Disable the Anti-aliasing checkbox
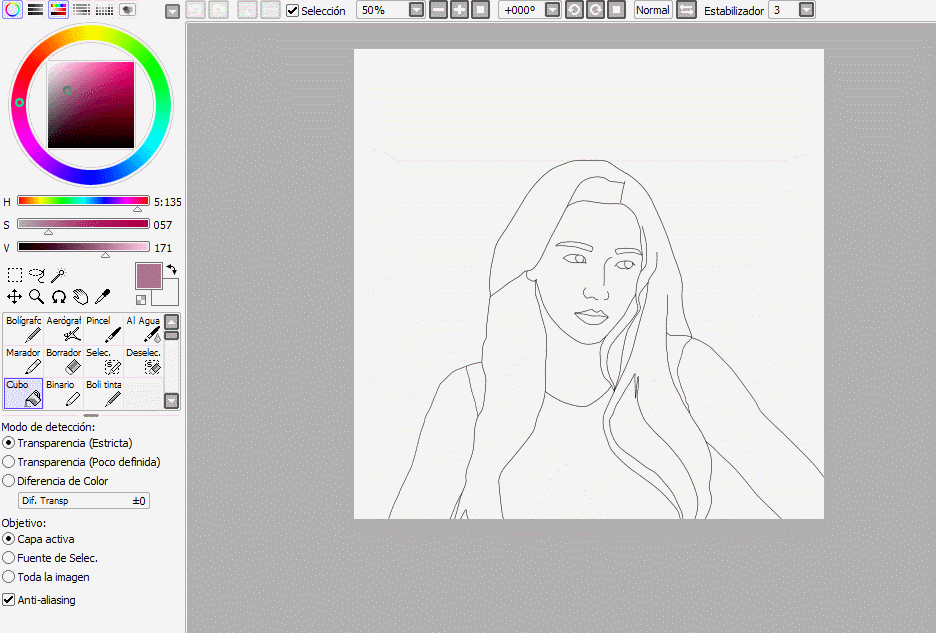The image size is (936, 633). coord(9,600)
